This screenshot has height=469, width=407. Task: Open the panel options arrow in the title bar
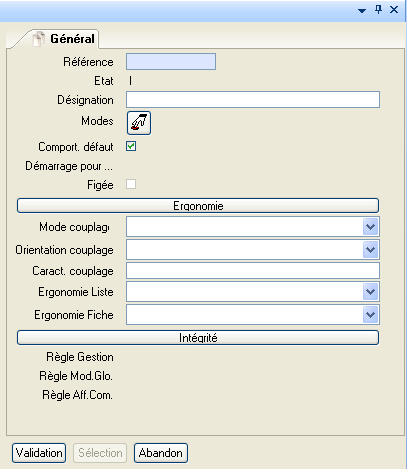click(362, 11)
